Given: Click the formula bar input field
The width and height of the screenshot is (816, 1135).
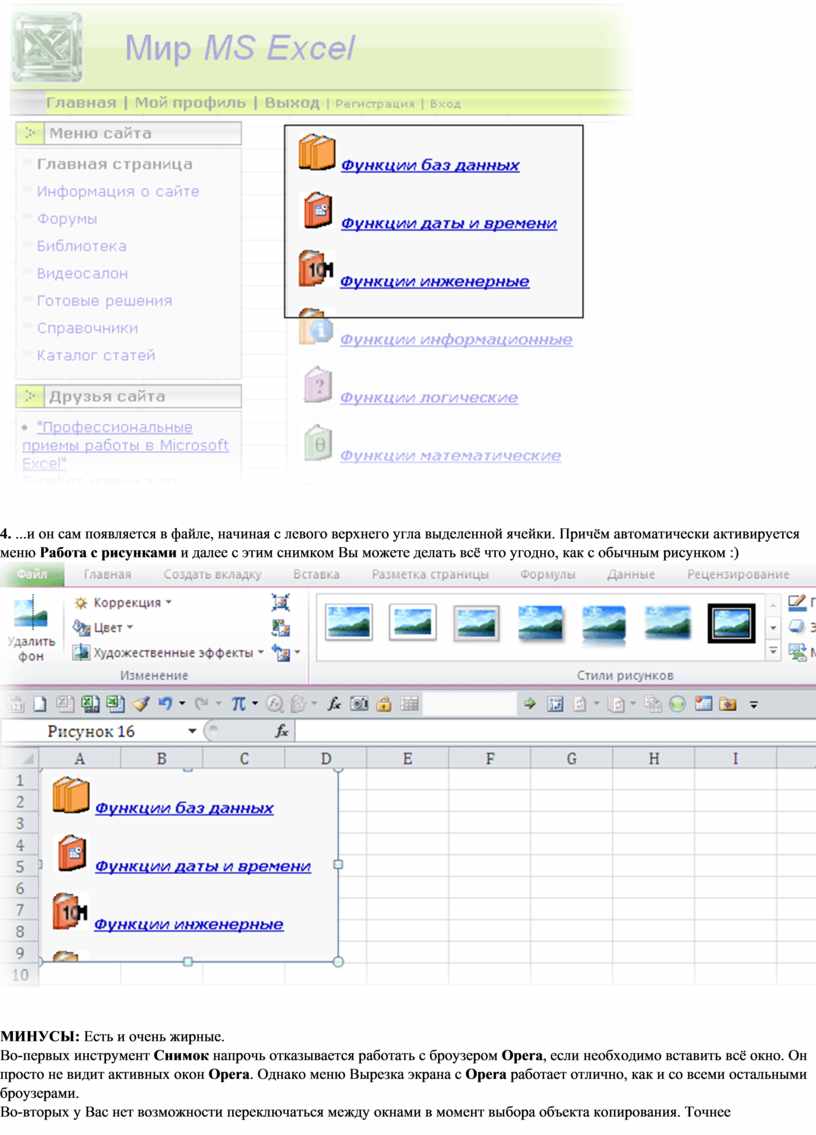Looking at the screenshot, I should tap(550, 732).
